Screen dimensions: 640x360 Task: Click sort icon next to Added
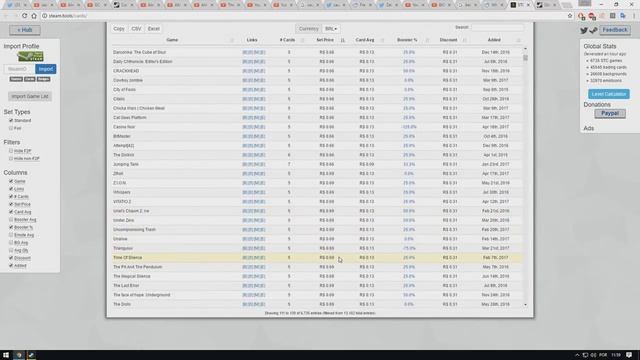518,40
